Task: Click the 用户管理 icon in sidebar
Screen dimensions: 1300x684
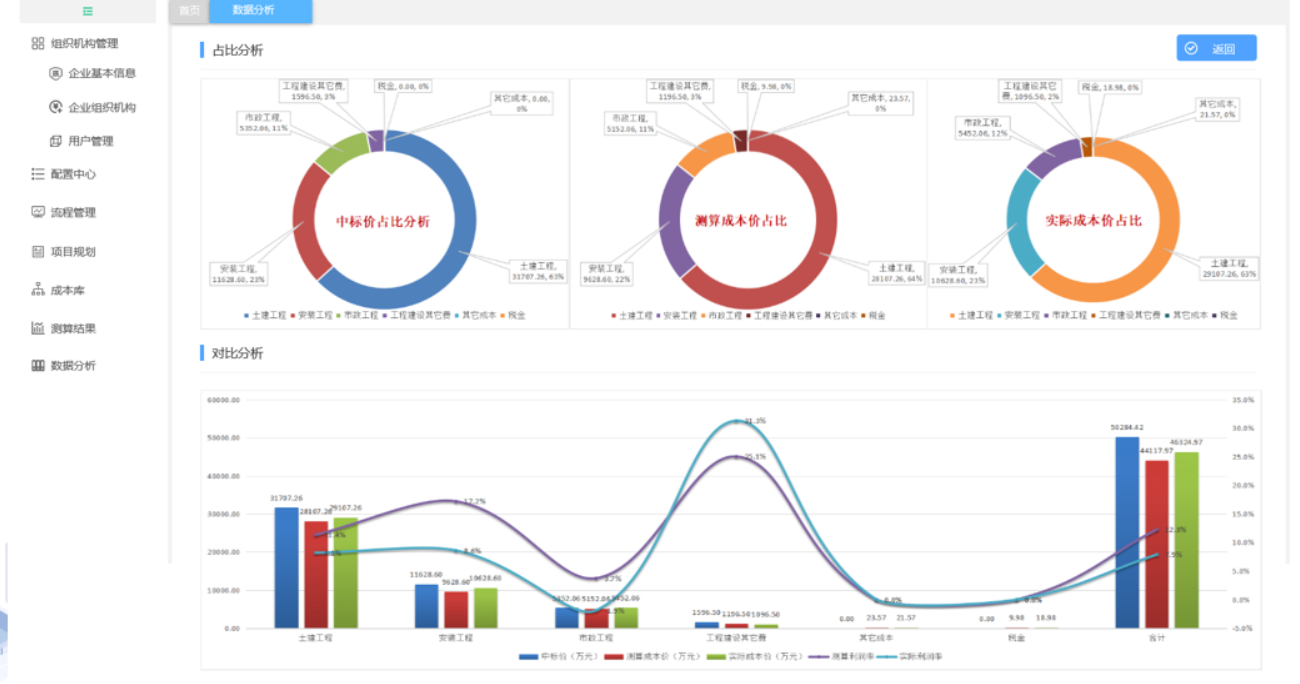Action: 56,141
